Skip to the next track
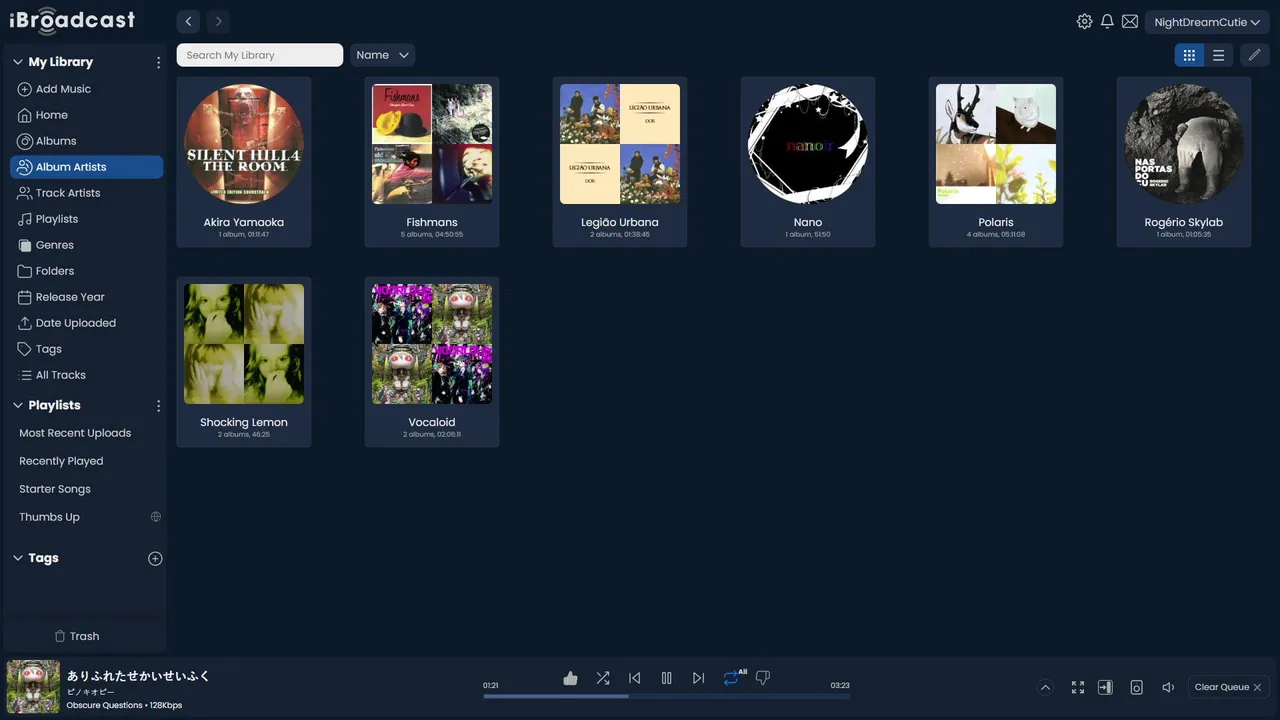This screenshot has height=720, width=1280. (699, 678)
